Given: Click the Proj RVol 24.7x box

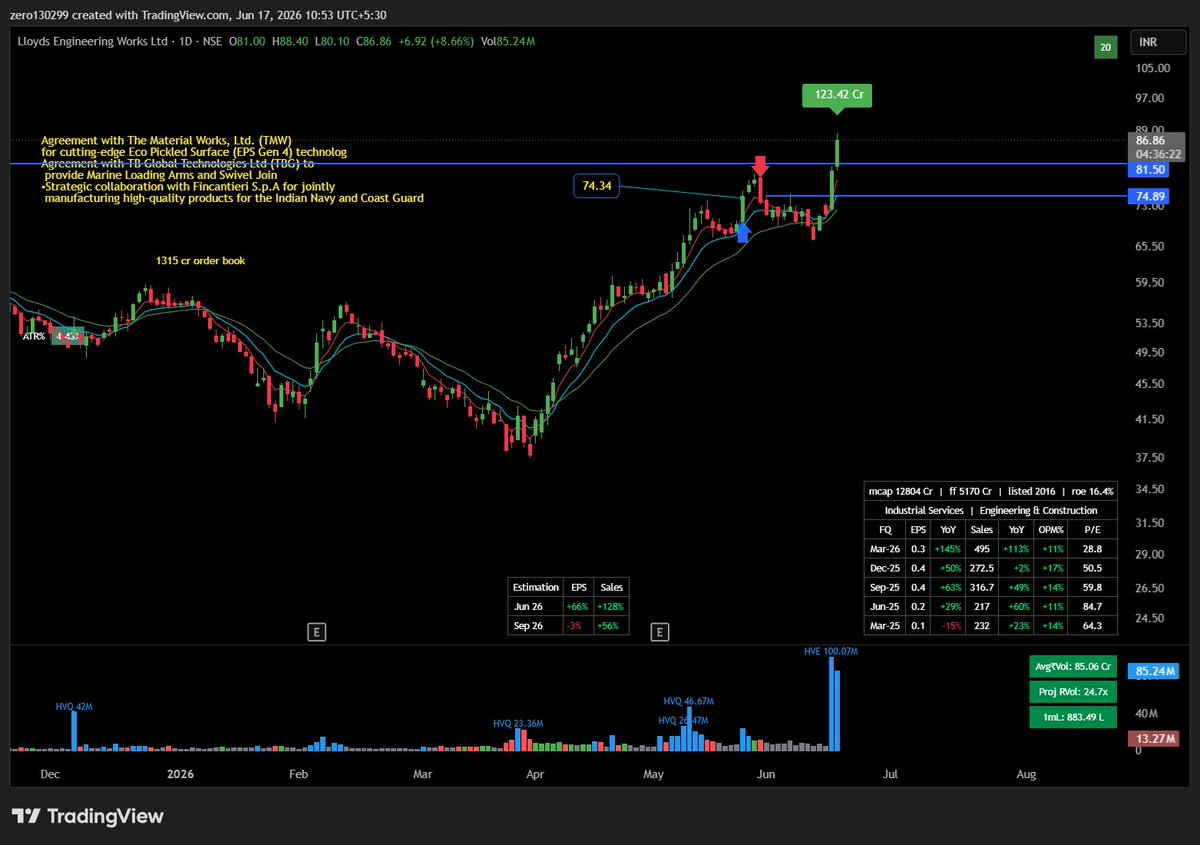Looking at the screenshot, I should [x=1073, y=692].
